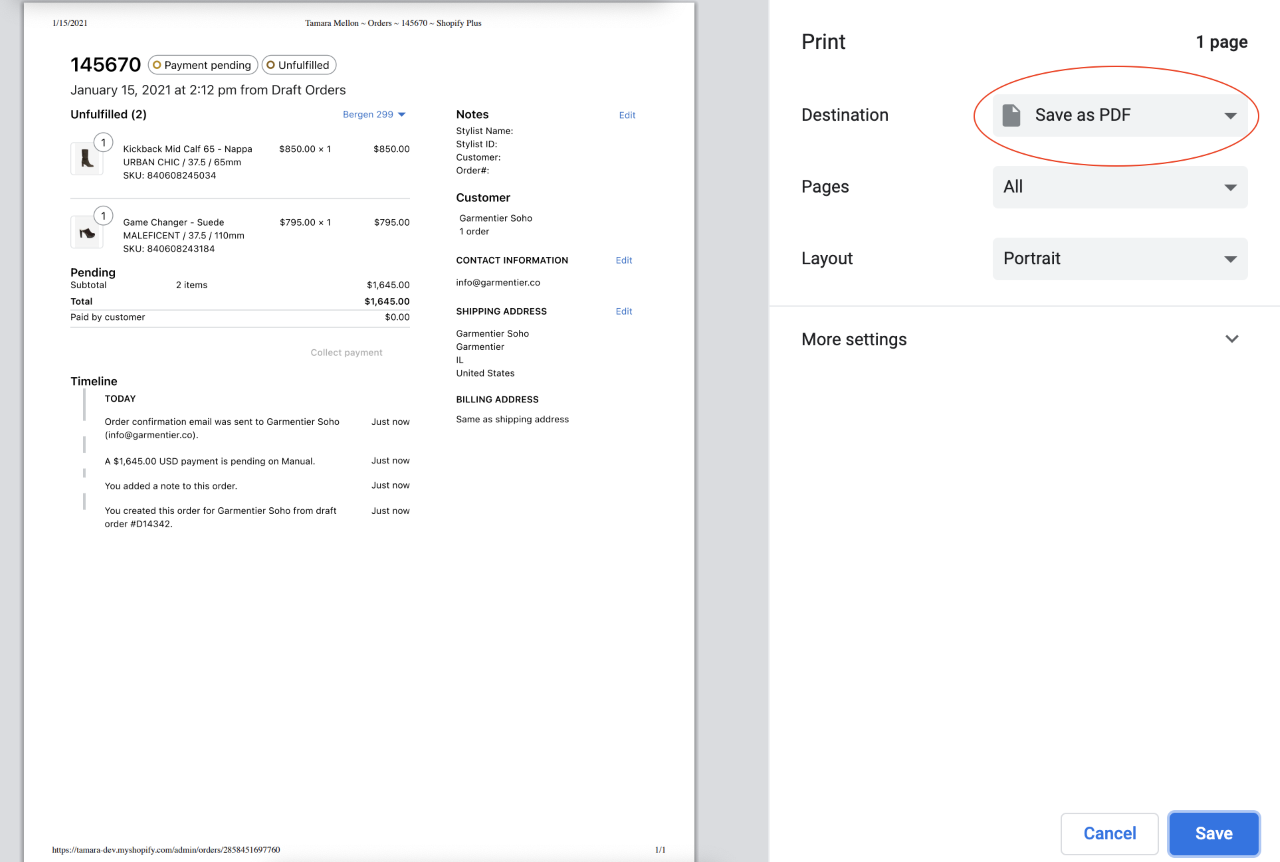Click the tamara-dev.myshopify.com URL in footer
1280x862 pixels.
(166, 850)
